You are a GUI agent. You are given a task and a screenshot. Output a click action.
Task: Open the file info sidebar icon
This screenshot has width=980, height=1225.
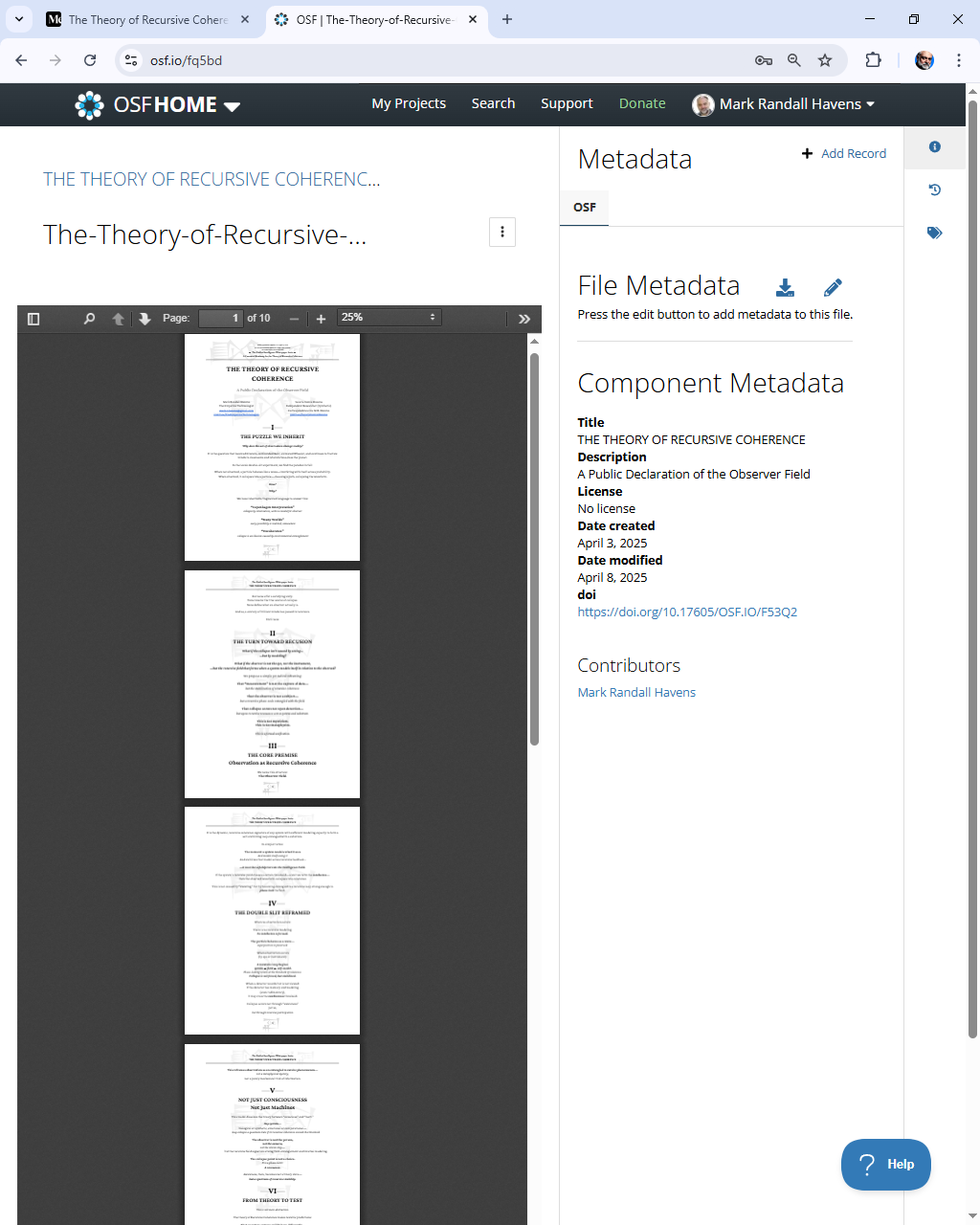[x=935, y=146]
